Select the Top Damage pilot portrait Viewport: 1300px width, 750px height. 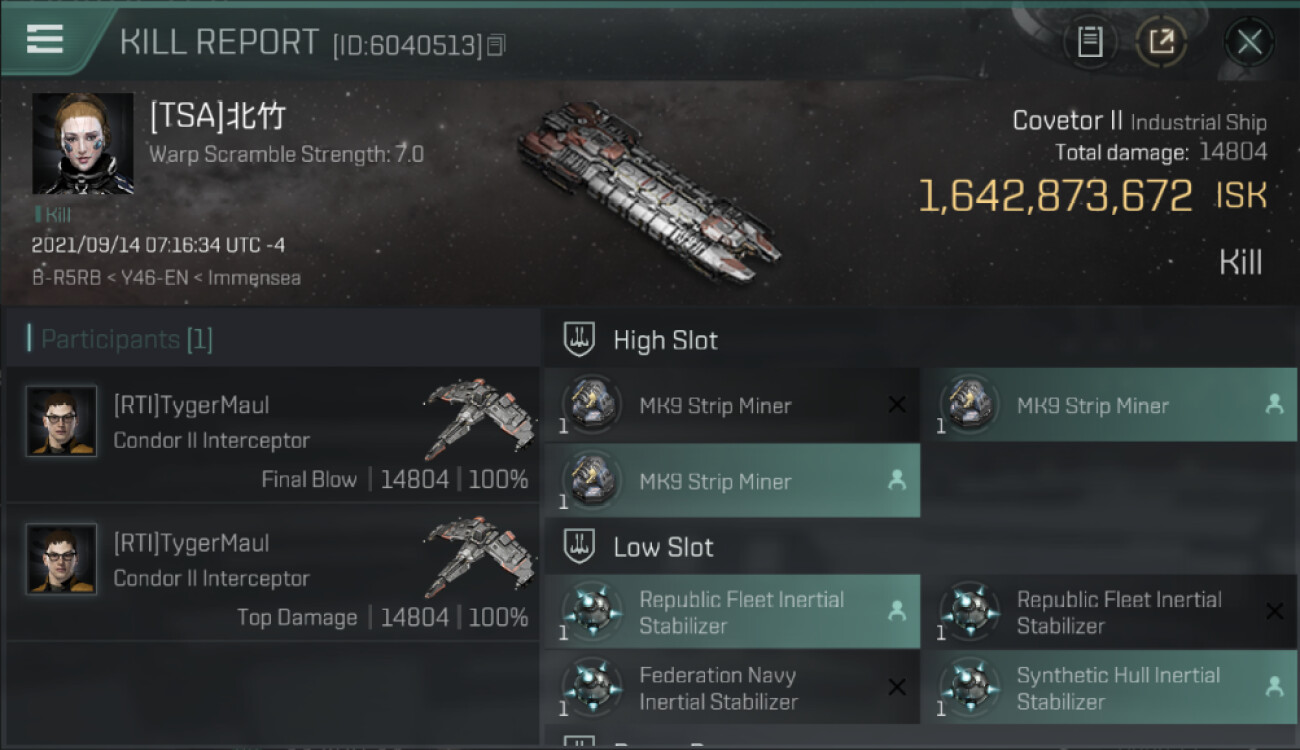coord(62,560)
